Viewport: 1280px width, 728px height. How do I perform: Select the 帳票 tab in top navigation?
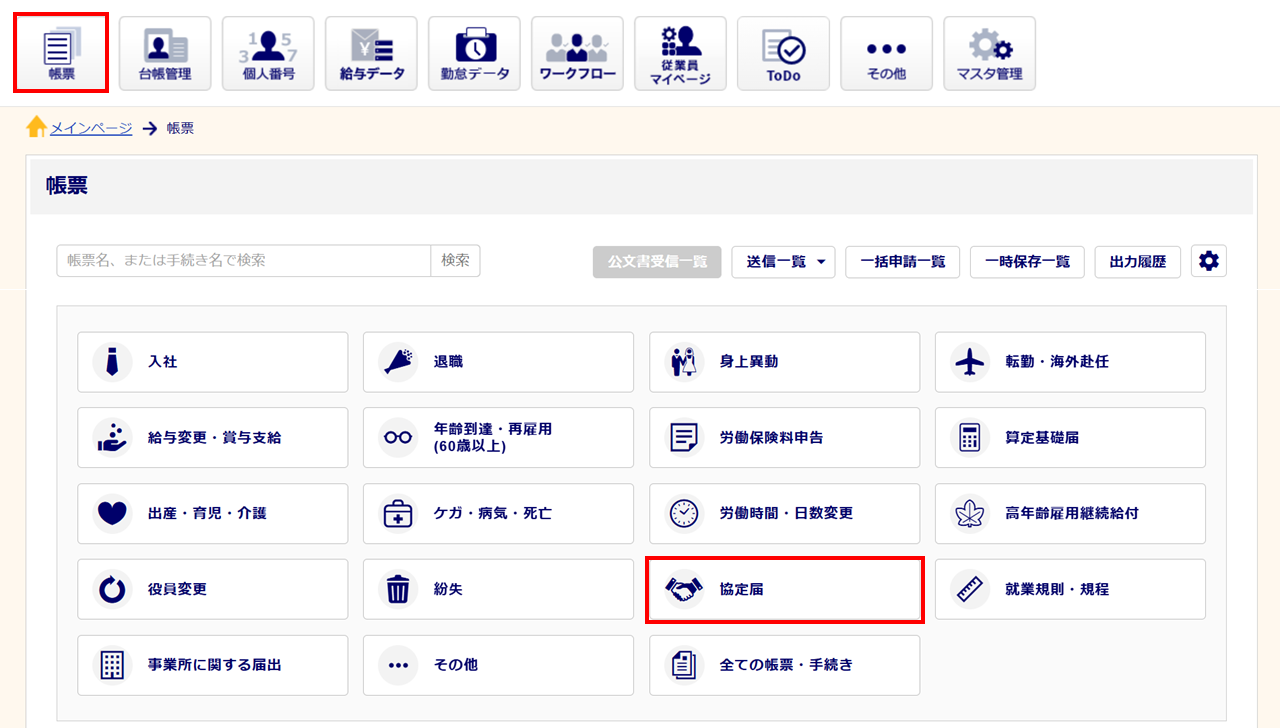pos(61,54)
